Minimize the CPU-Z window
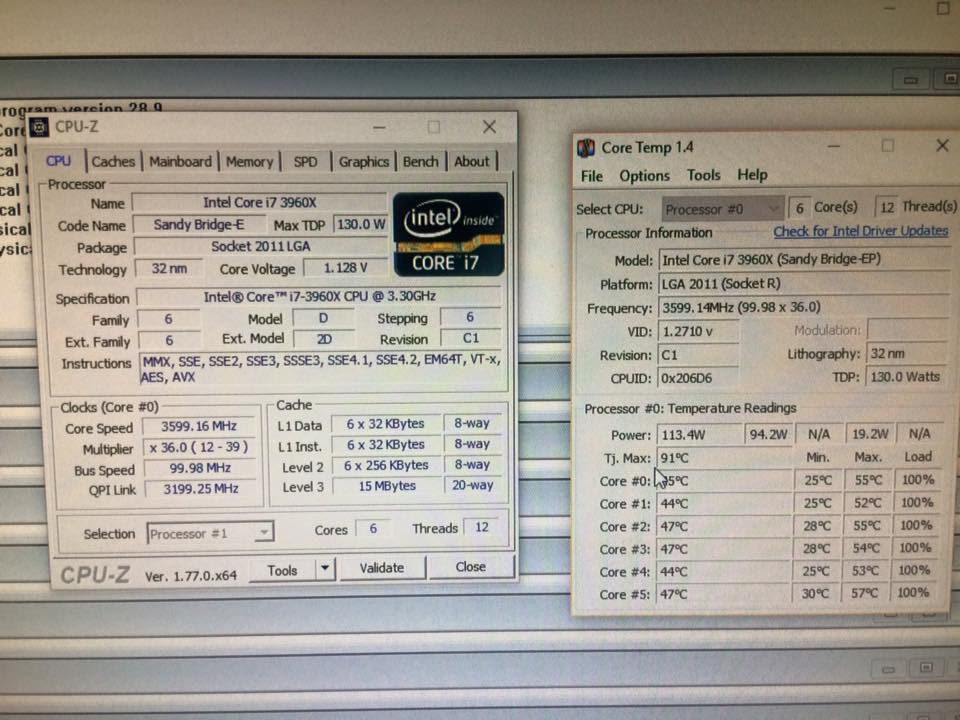Screen dimensions: 960x720 (379, 127)
